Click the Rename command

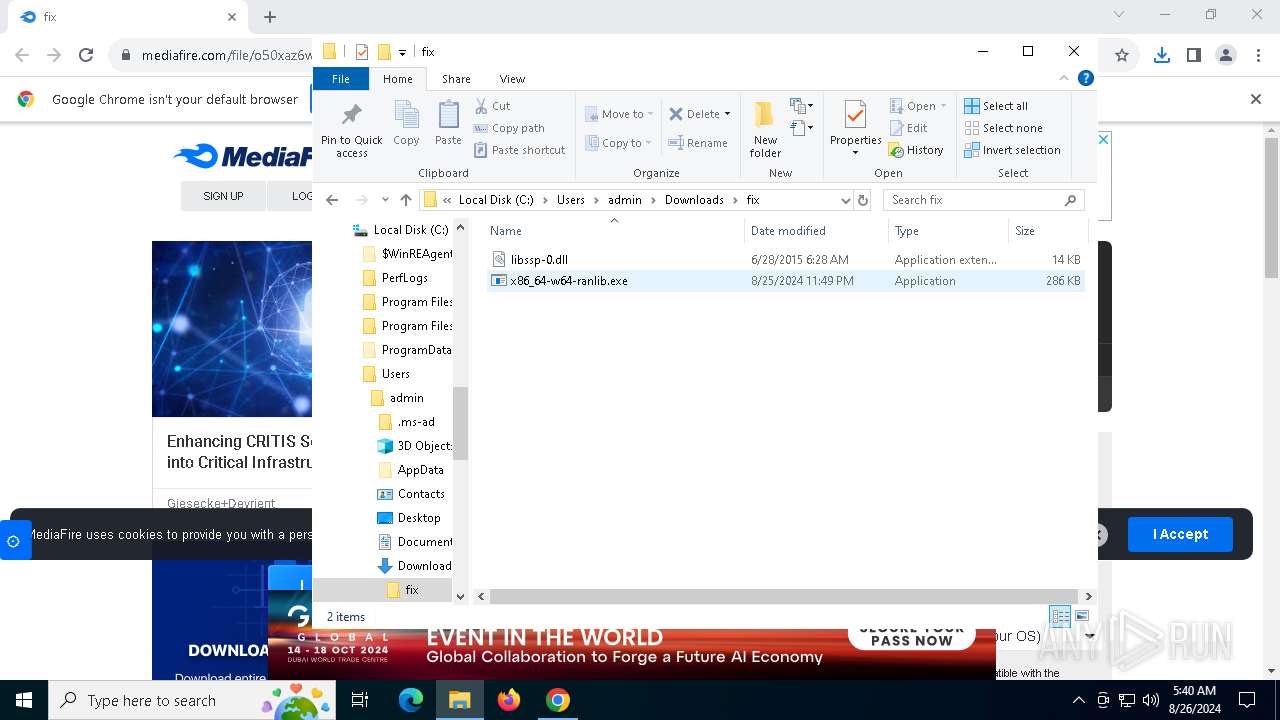tap(698, 143)
